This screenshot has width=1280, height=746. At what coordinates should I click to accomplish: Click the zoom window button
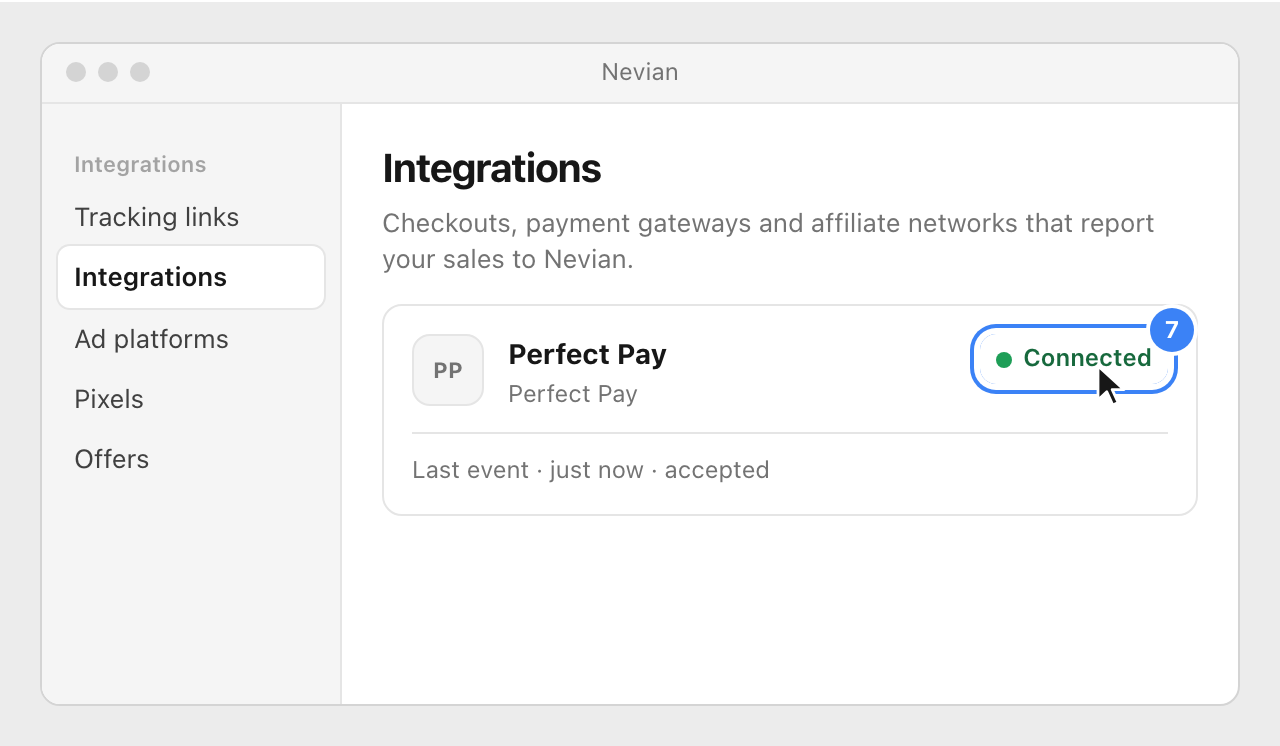pos(140,72)
